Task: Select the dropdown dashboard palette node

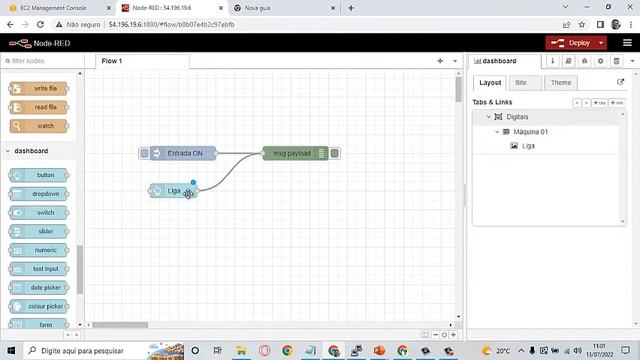Action: coord(38,194)
